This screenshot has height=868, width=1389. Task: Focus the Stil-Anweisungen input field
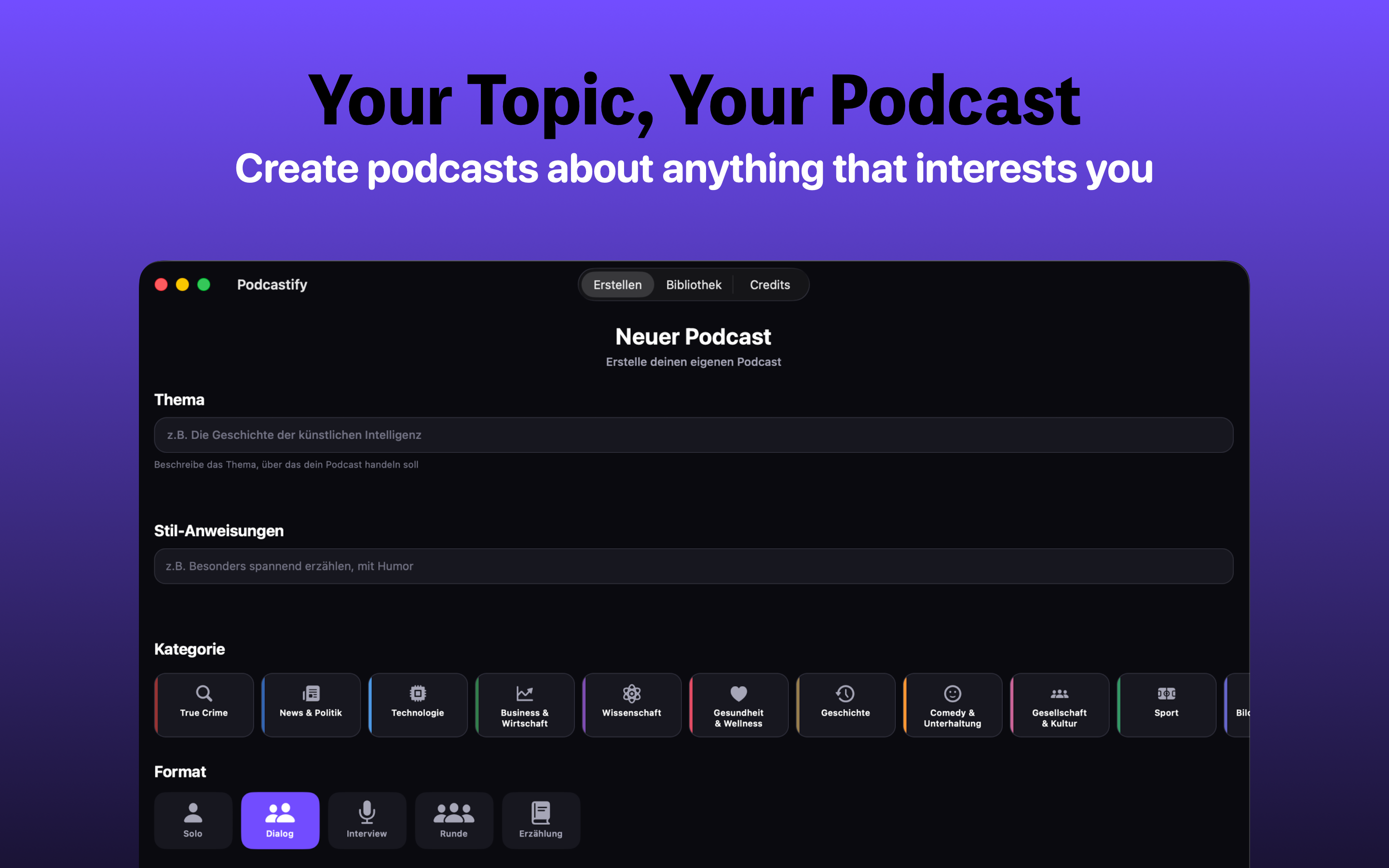(694, 566)
